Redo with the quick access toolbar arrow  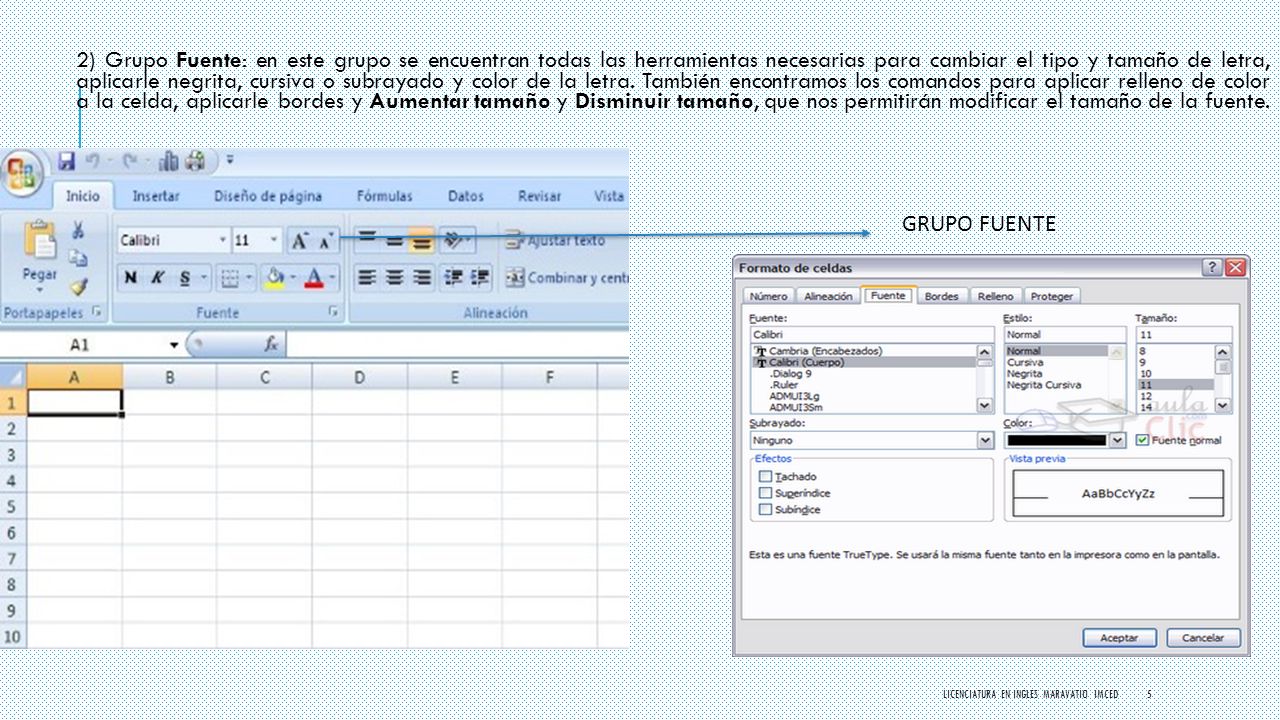click(130, 160)
